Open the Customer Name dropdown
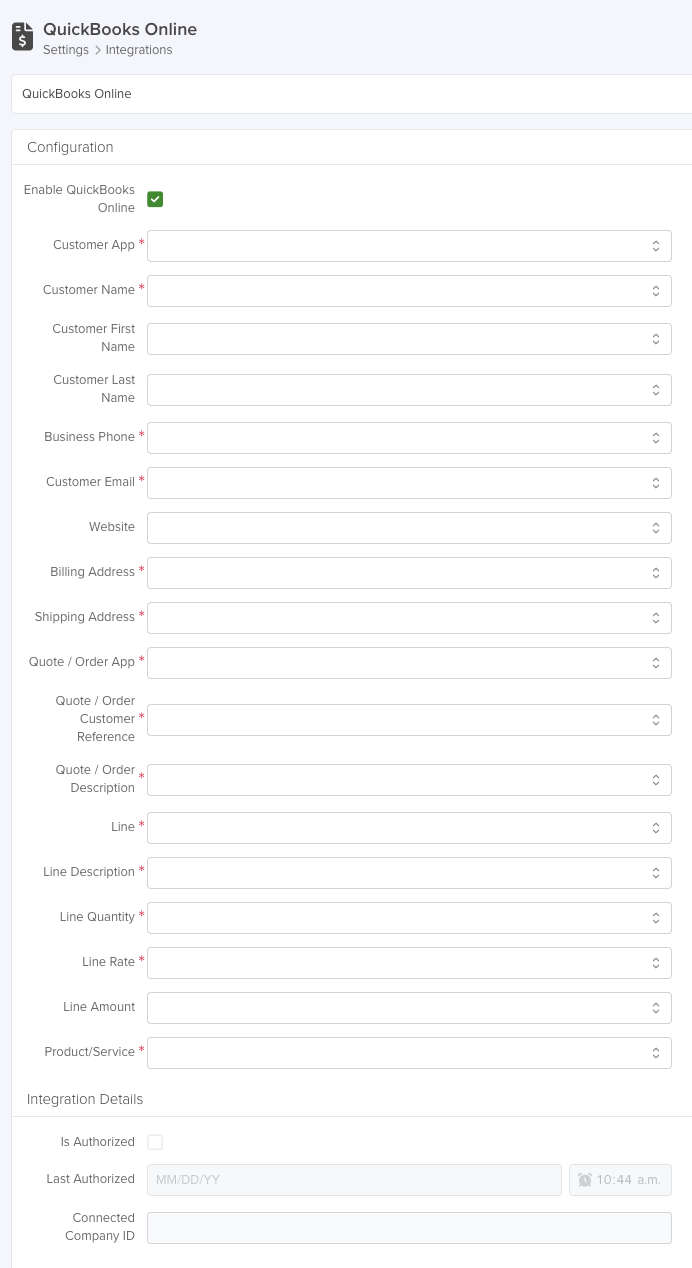 [x=409, y=291]
